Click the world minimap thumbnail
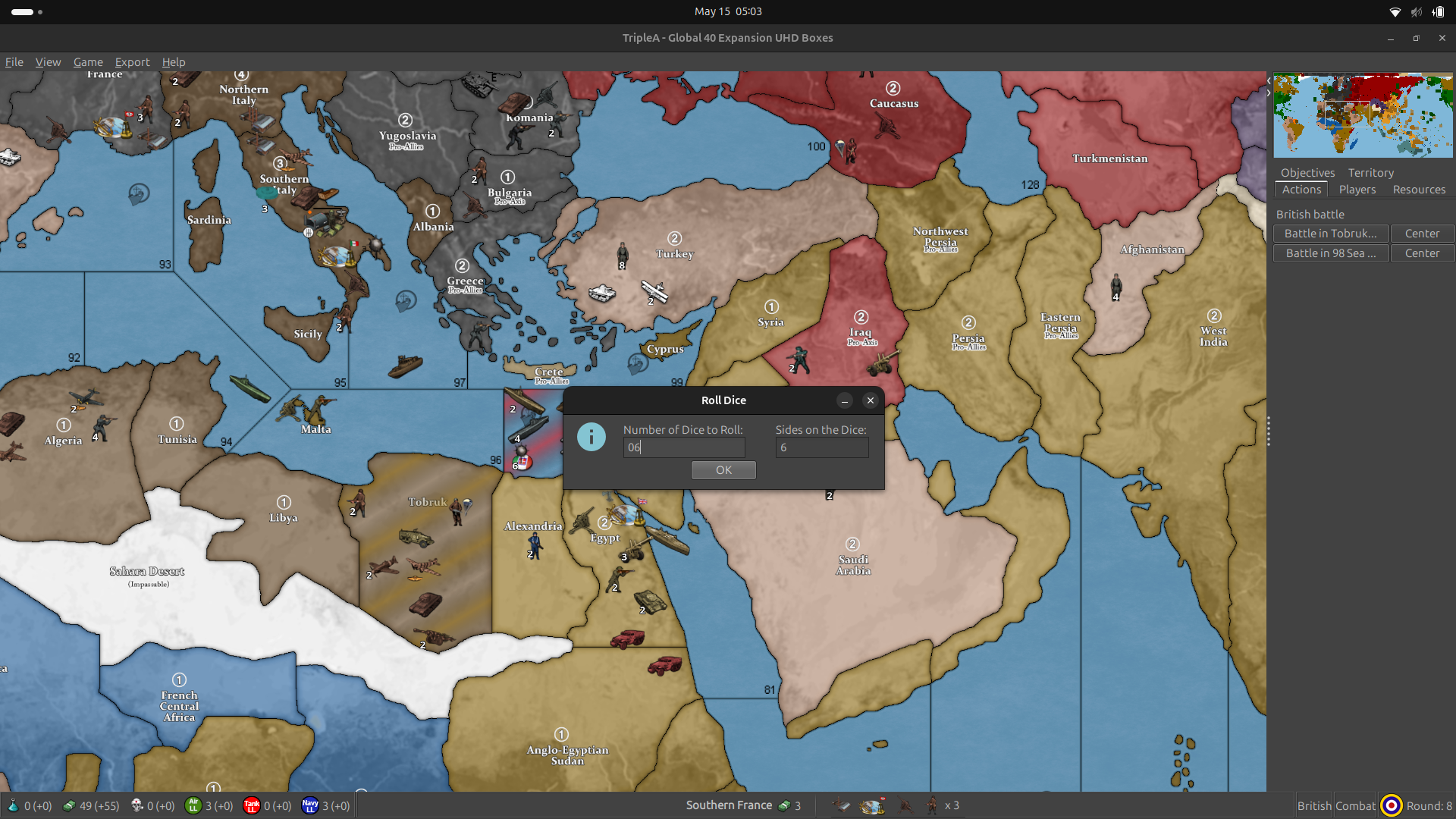This screenshot has height=819, width=1456. [x=1363, y=115]
